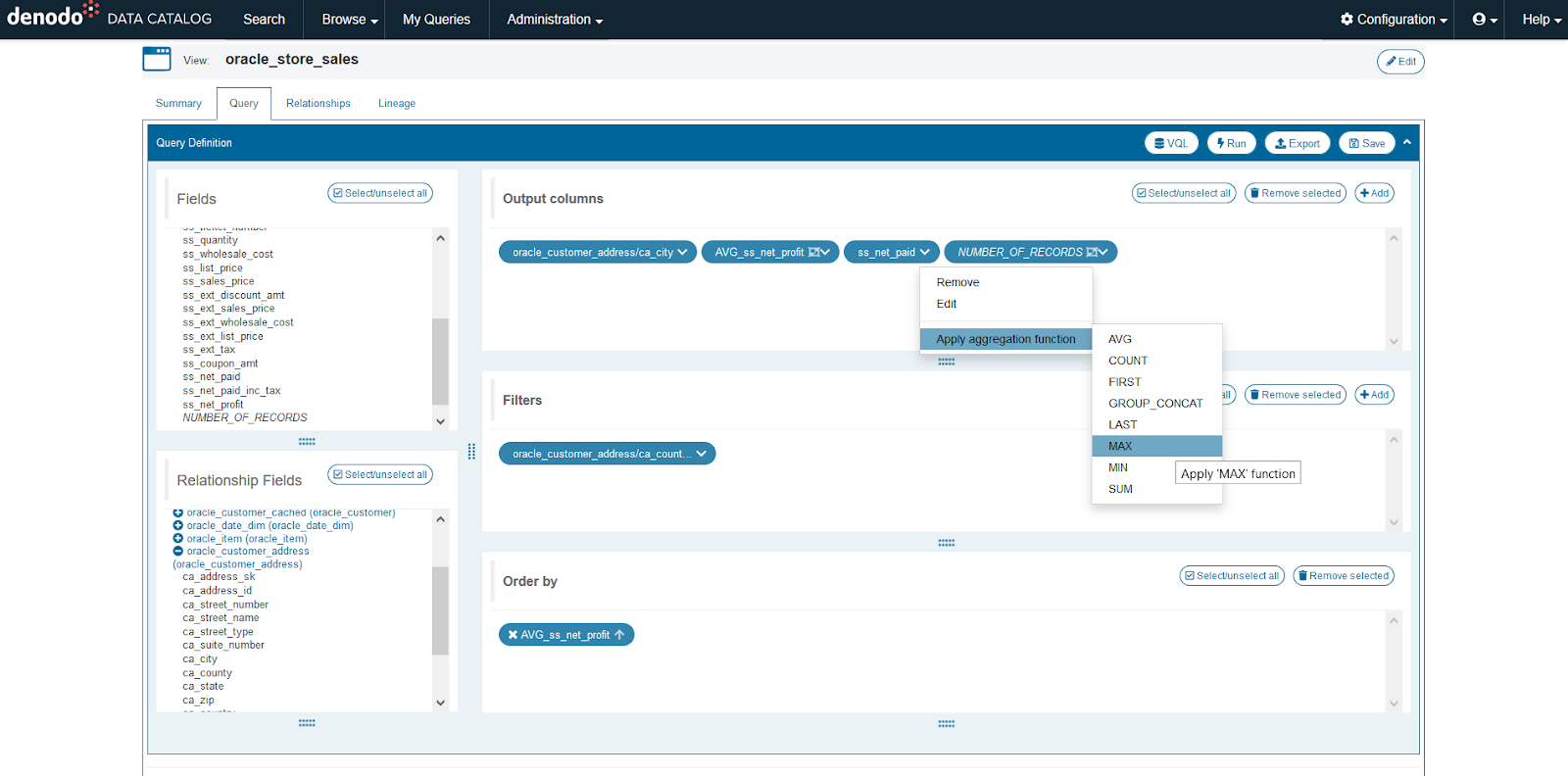Image resolution: width=1568 pixels, height=776 pixels.
Task: Click the view icon beside oracle_store_sales
Action: (157, 60)
